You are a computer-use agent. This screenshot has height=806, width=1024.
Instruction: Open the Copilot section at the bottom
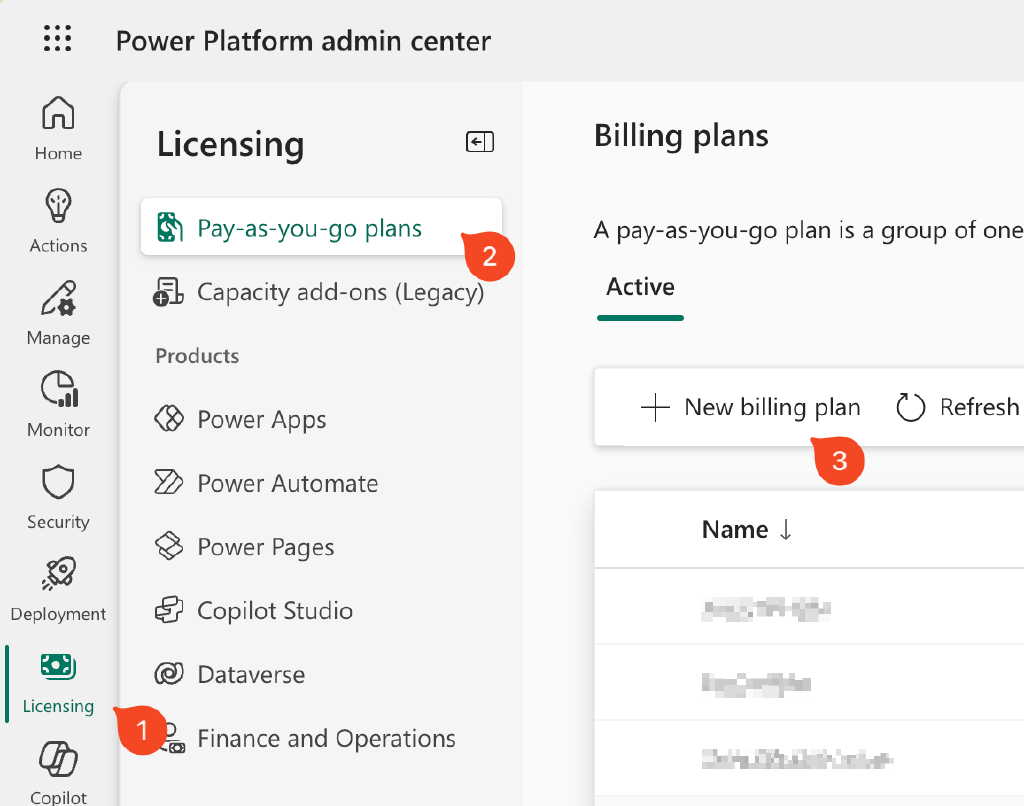(x=57, y=765)
